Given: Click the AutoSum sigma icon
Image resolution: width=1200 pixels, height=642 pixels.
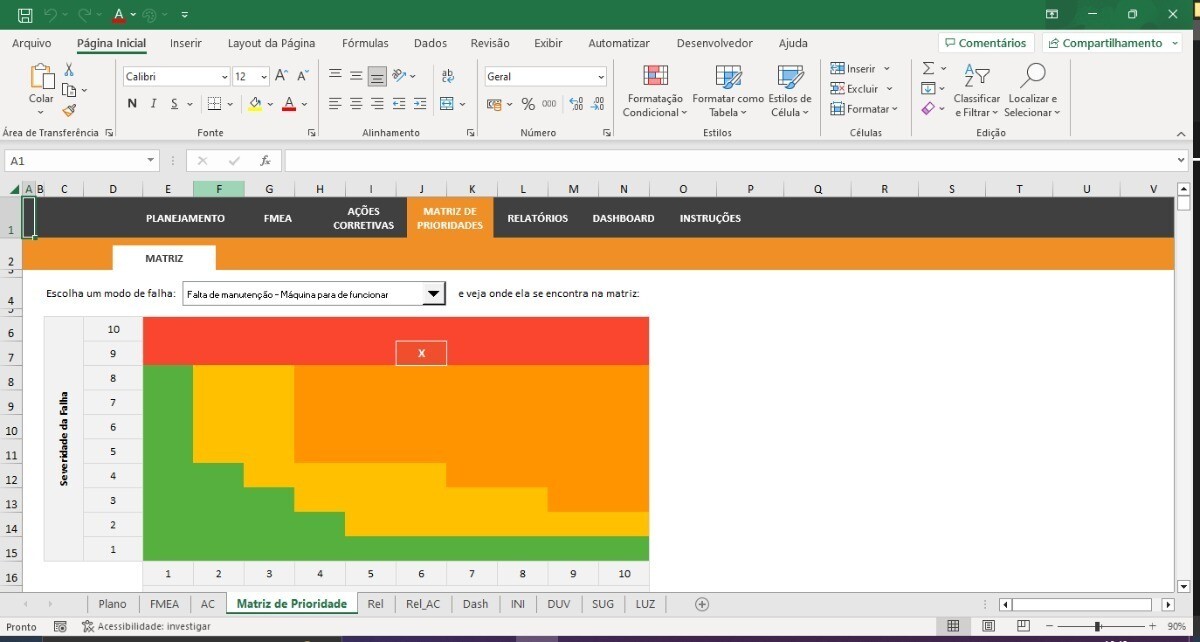Looking at the screenshot, I should tap(929, 69).
